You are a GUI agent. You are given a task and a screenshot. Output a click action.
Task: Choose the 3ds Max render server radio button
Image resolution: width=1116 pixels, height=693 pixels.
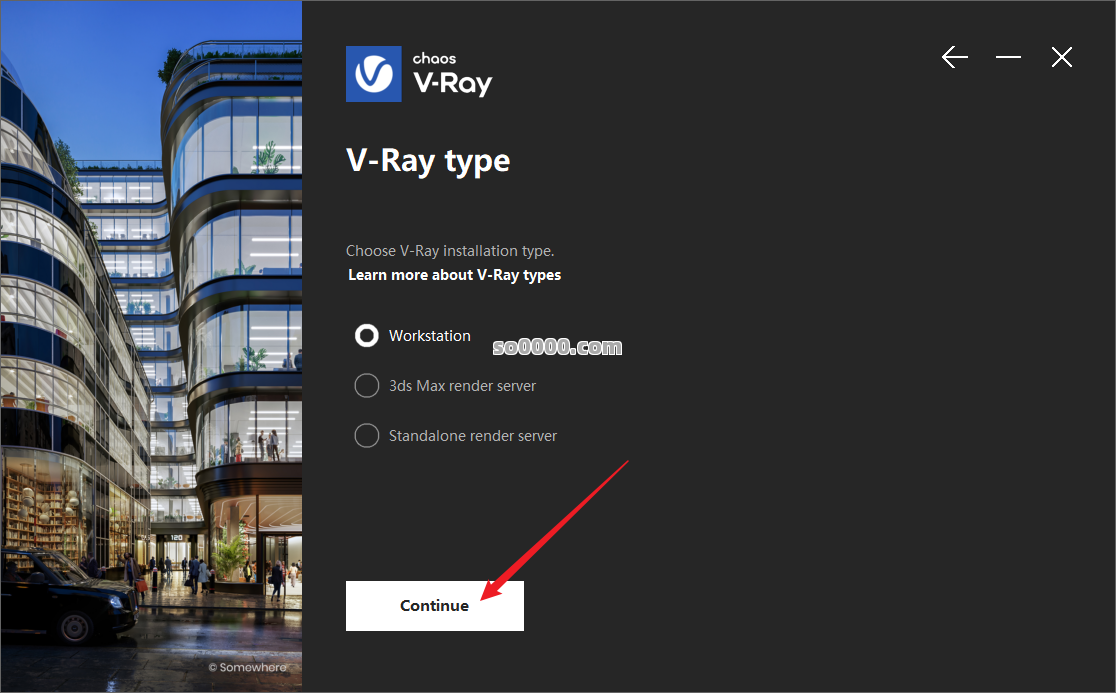point(367,386)
